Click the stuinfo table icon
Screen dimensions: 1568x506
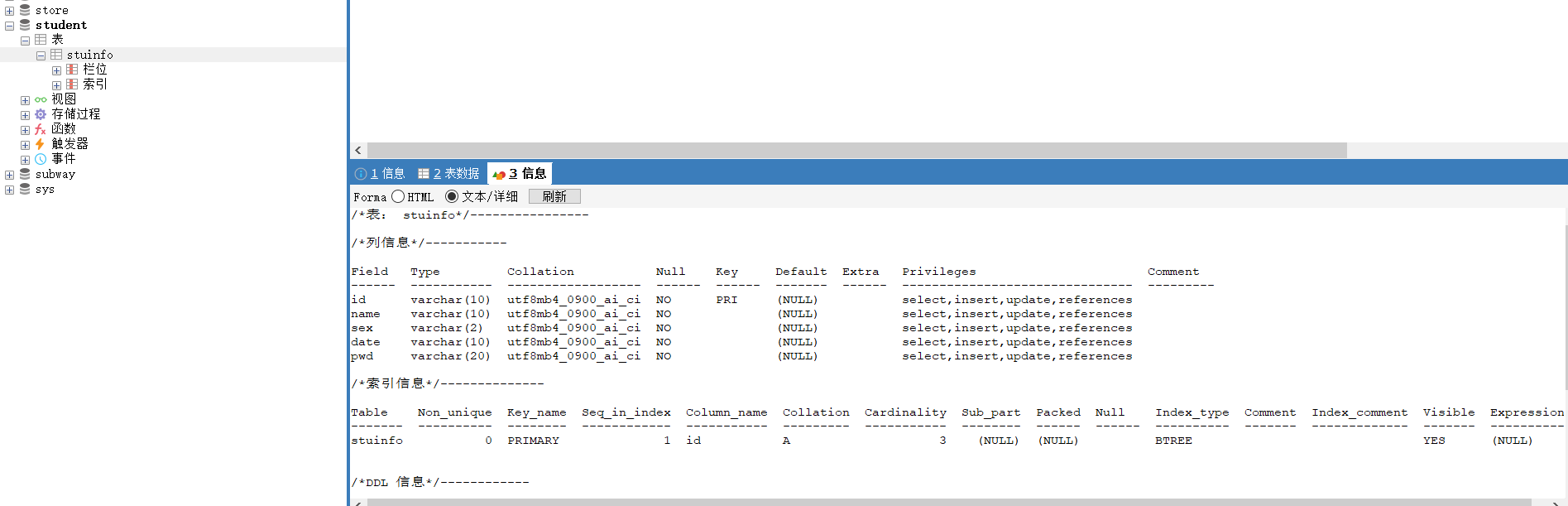(x=56, y=54)
